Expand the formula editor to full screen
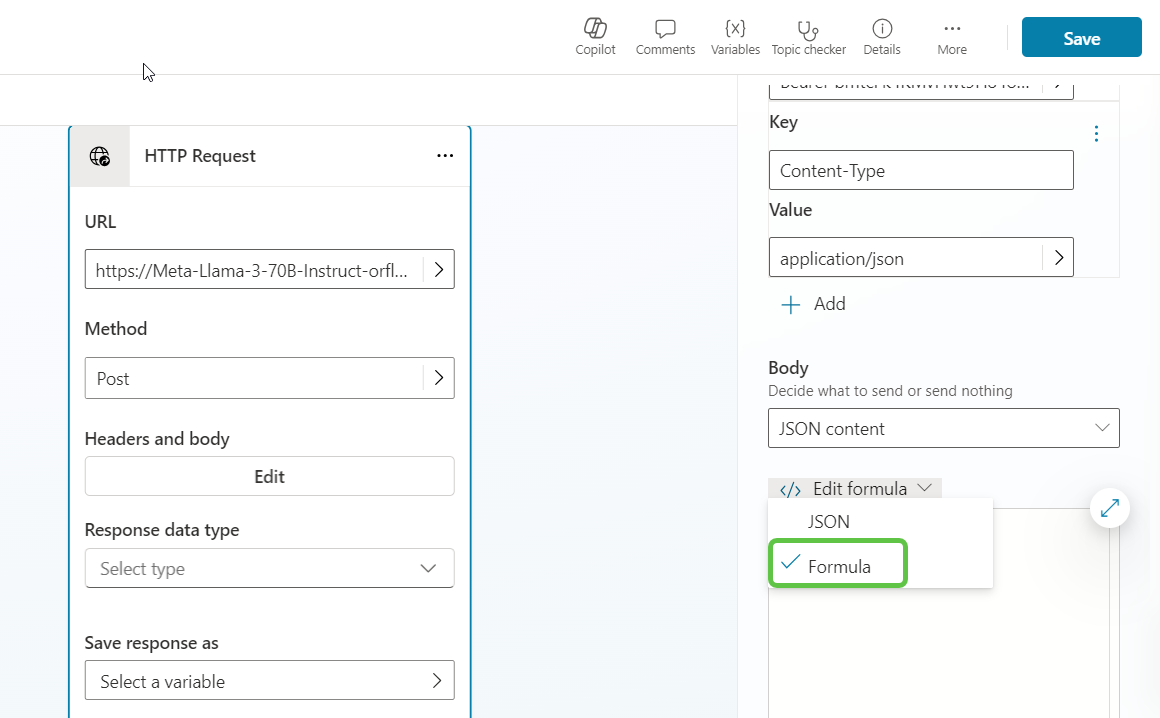 click(1109, 508)
